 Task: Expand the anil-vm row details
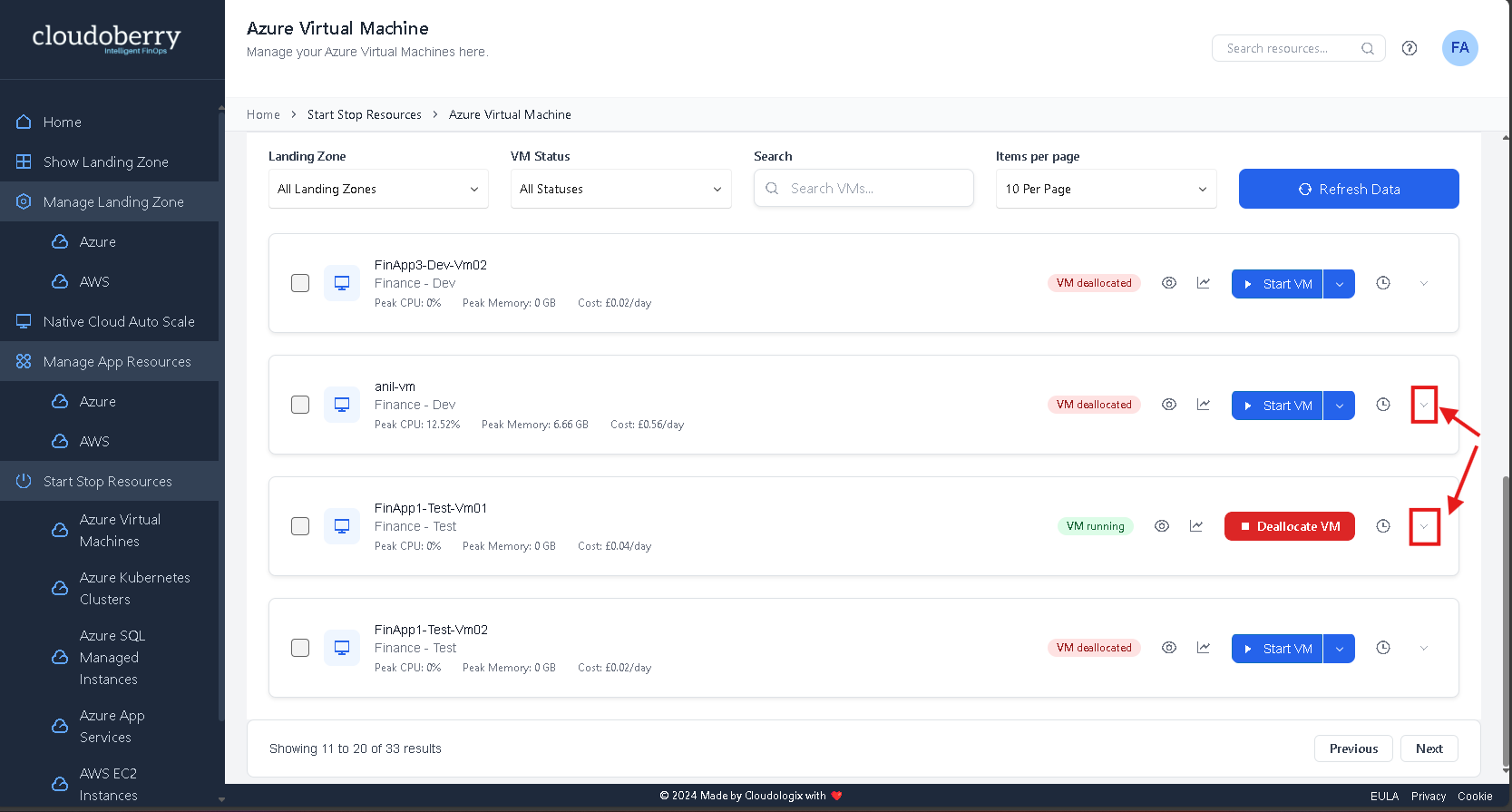[1424, 406]
